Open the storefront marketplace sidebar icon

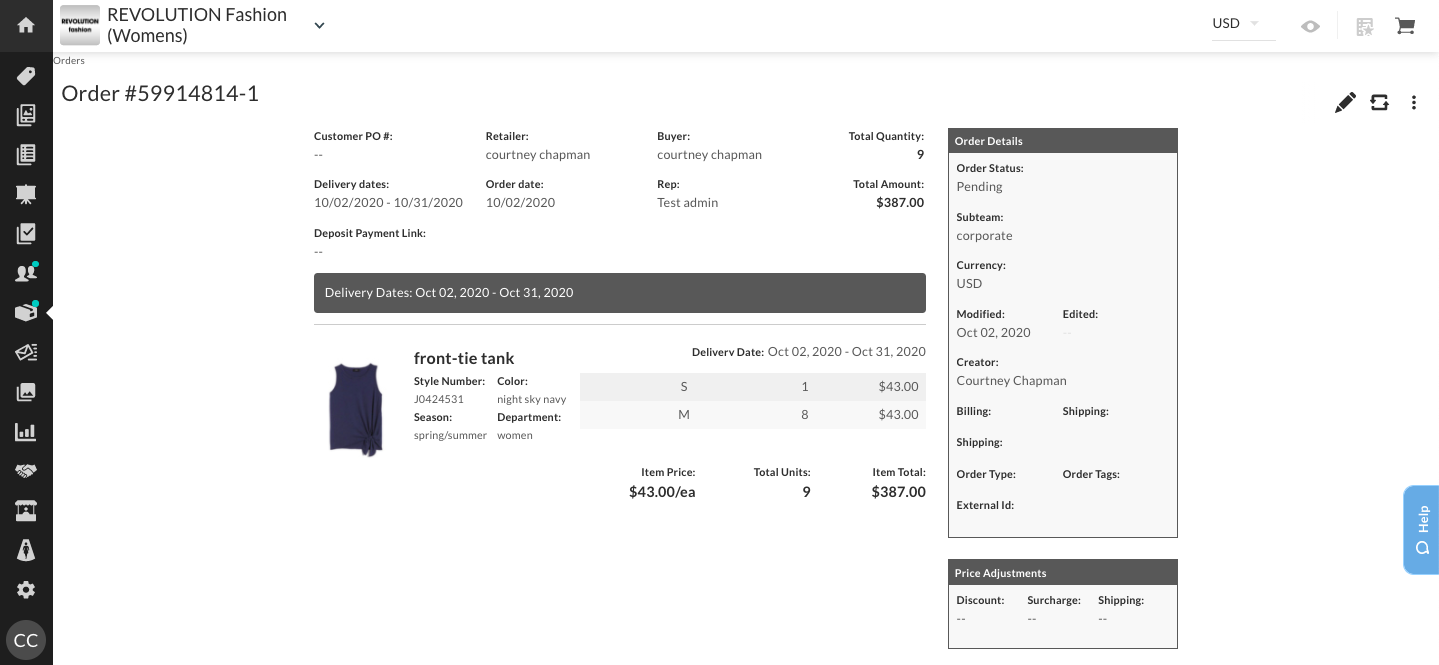coord(26,511)
